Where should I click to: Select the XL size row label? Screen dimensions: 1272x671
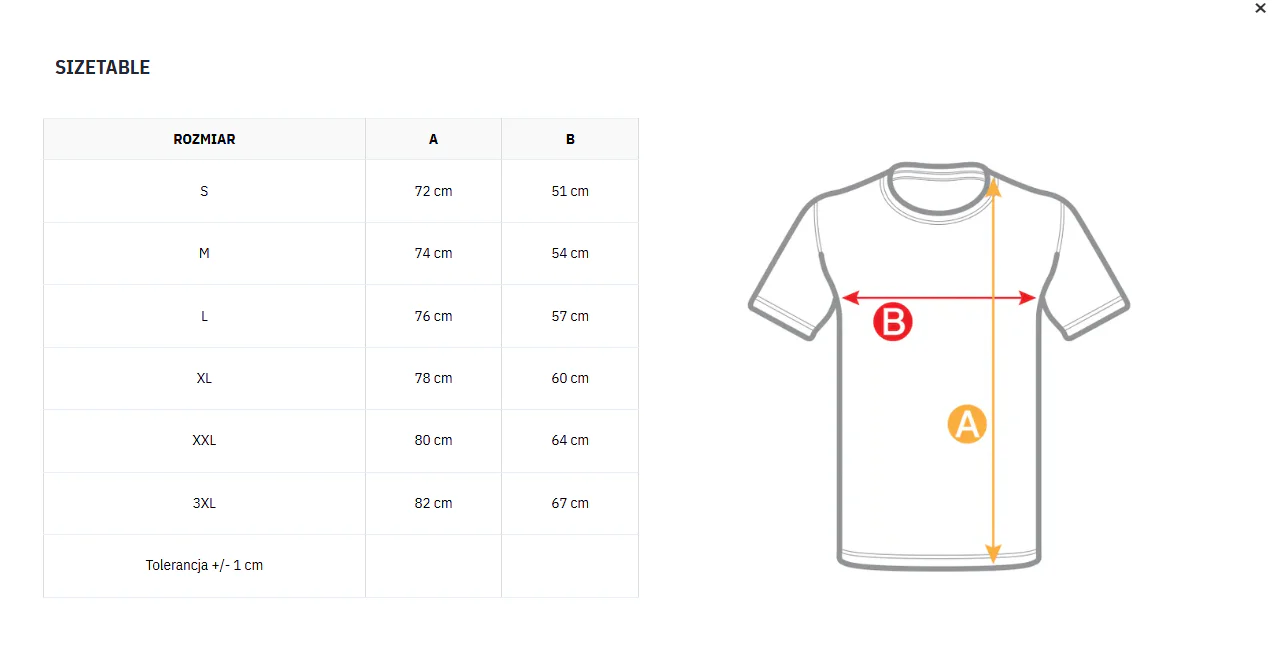204,378
